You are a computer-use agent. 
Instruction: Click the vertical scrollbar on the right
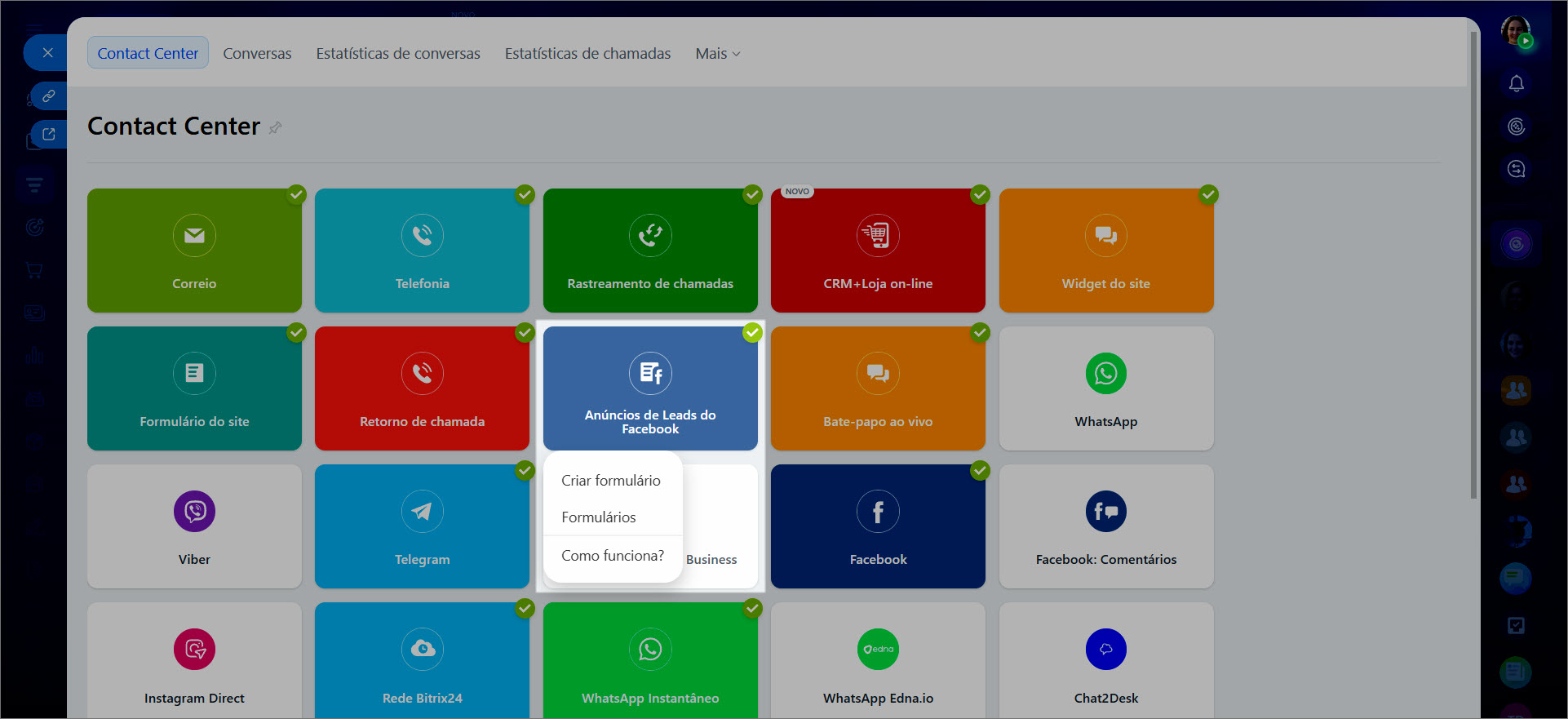click(1473, 261)
